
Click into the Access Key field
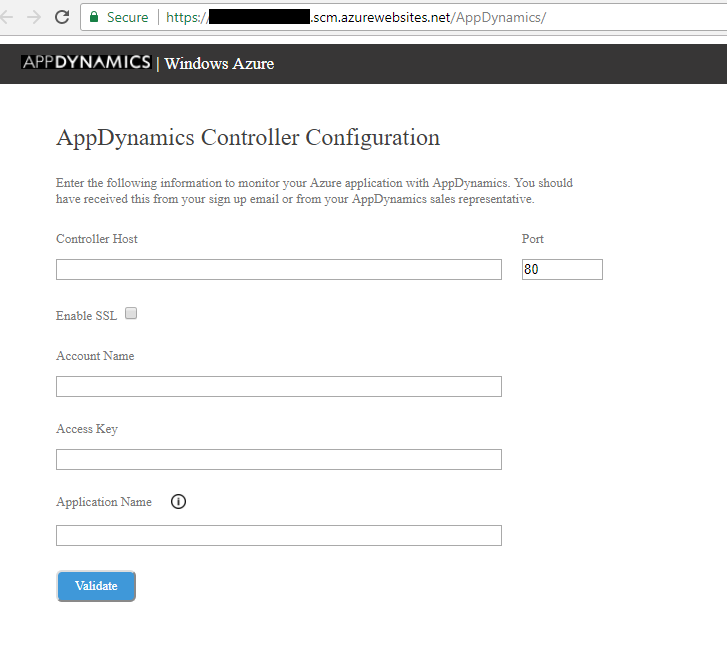coord(278,460)
